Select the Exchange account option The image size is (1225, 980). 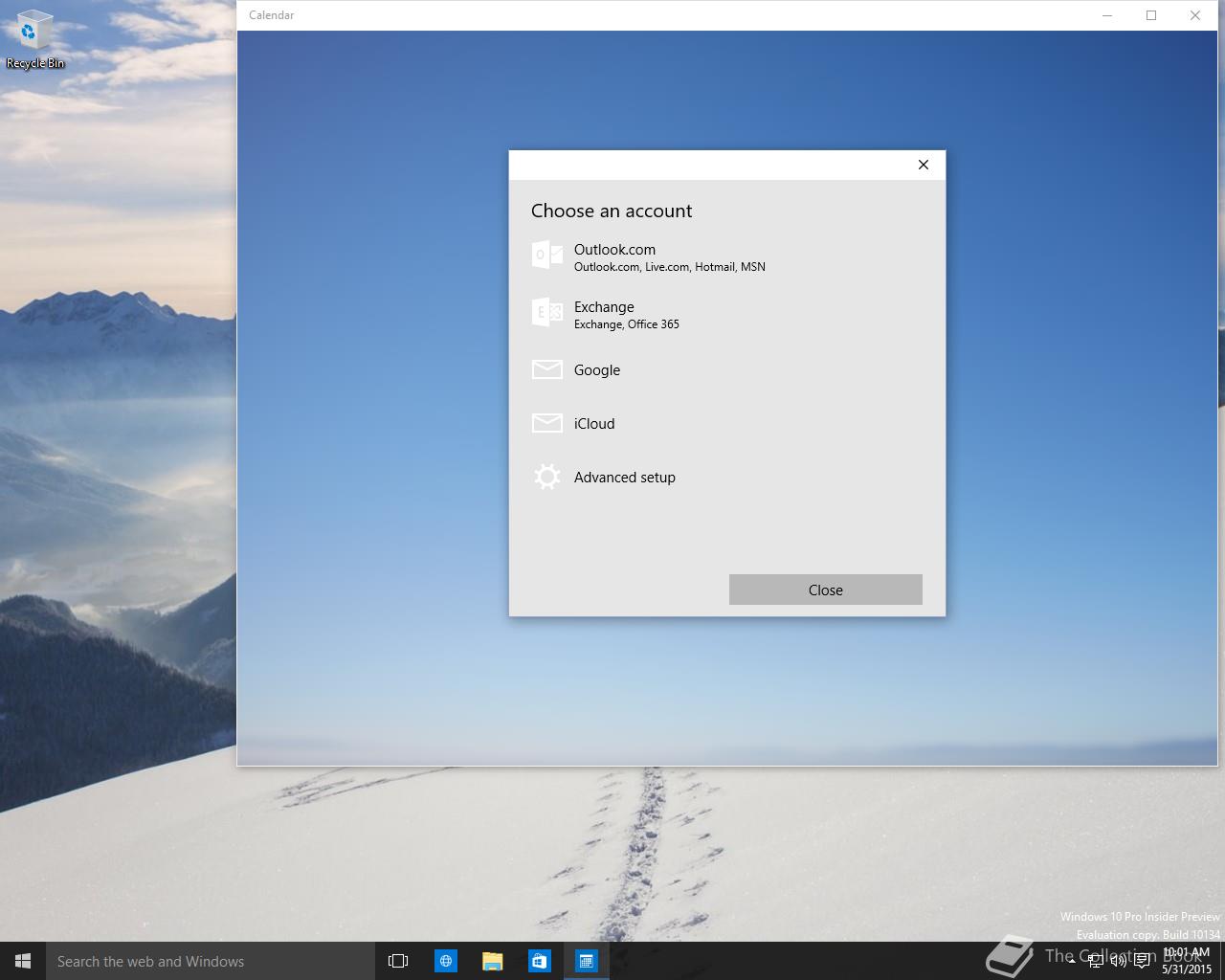pyautogui.click(x=727, y=314)
